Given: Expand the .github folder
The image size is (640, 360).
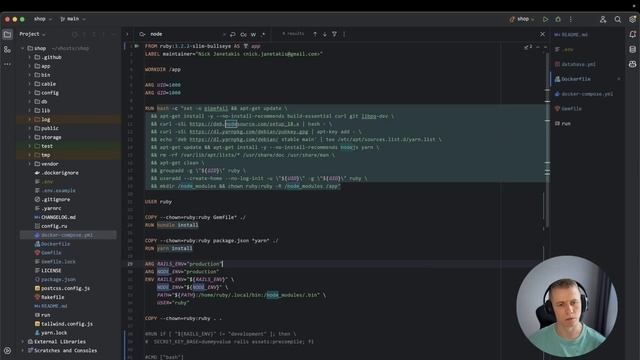Looking at the screenshot, I should click(29, 57).
